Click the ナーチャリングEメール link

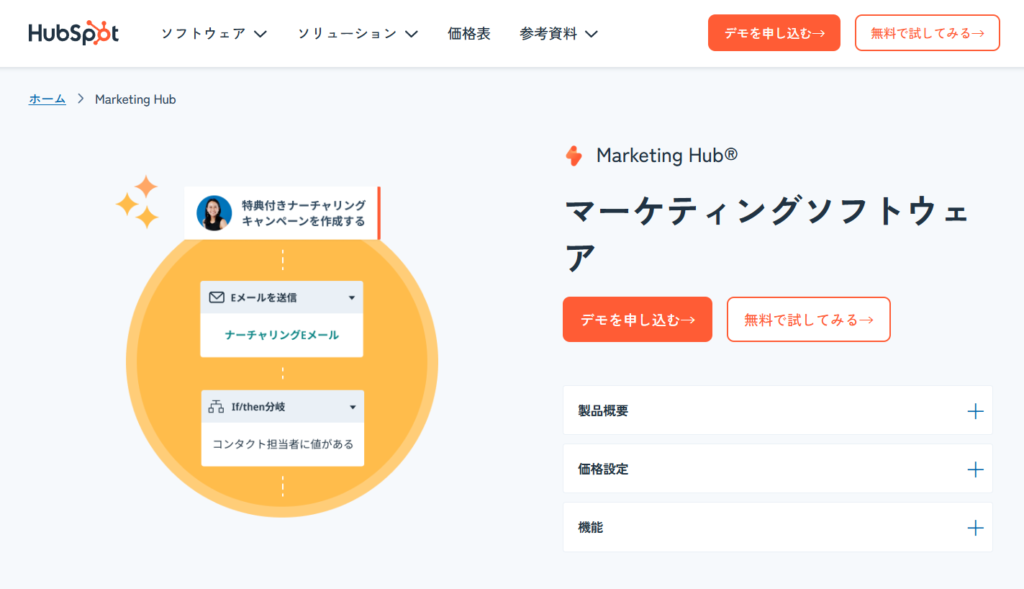tap(281, 335)
